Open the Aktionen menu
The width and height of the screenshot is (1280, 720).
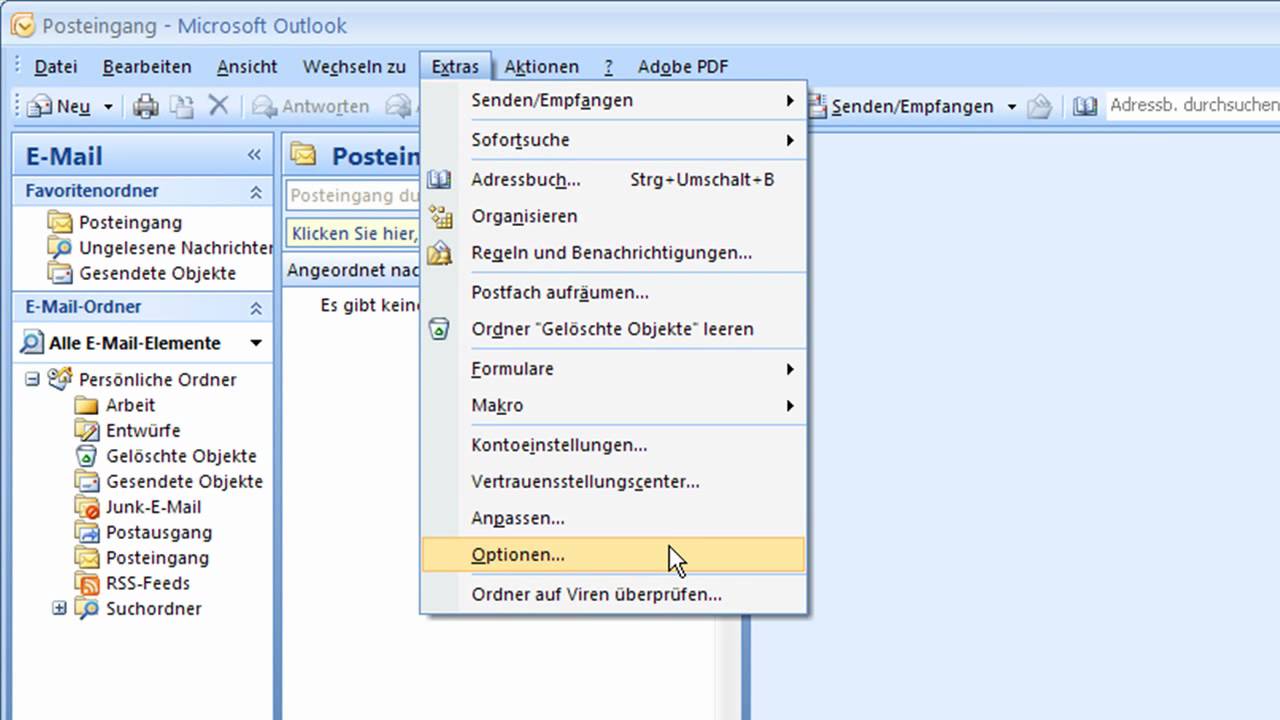point(541,67)
